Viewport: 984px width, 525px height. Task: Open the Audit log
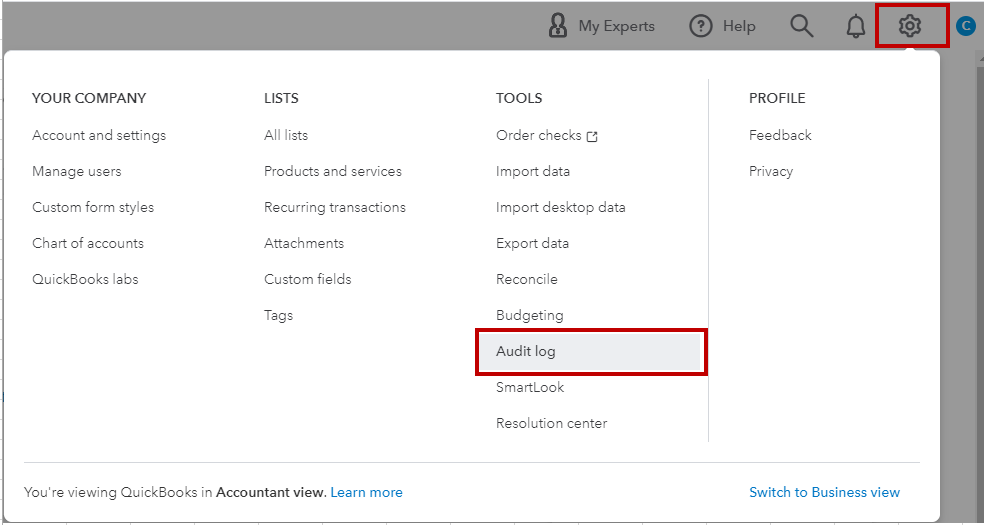tap(590, 352)
